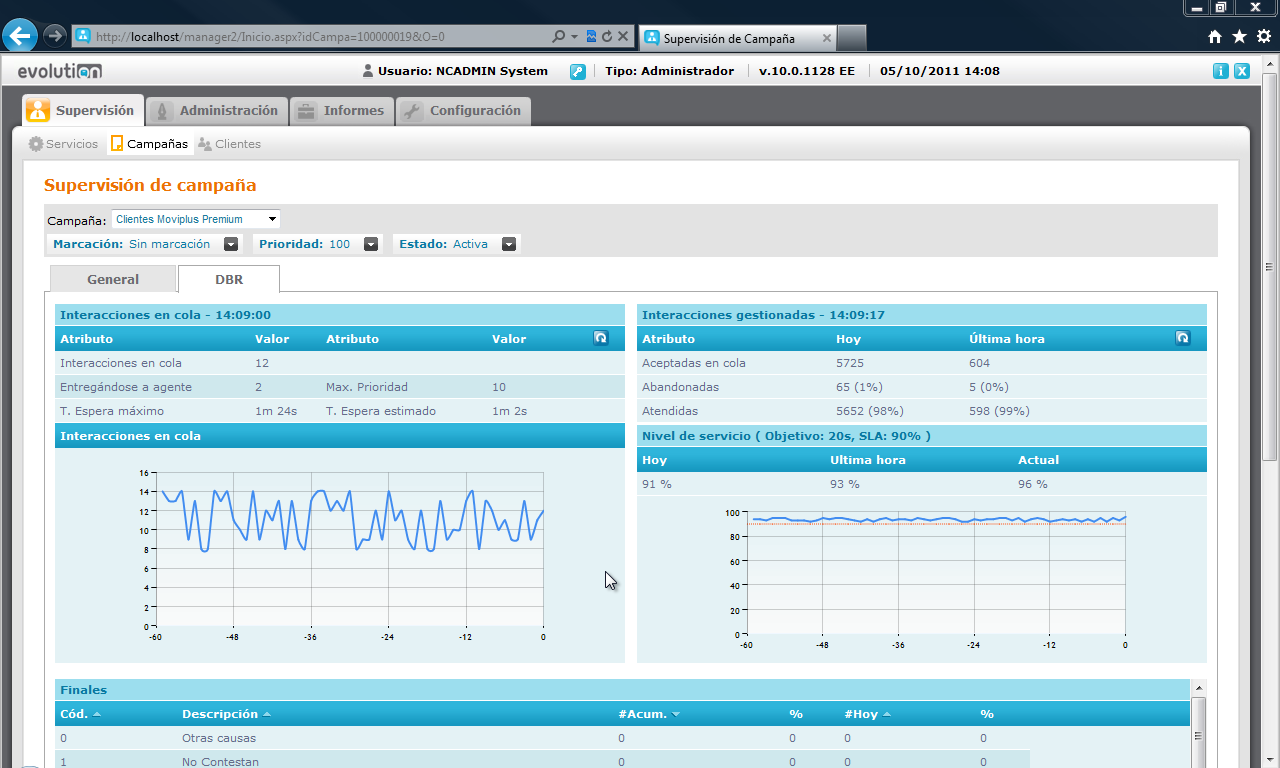
Task: Click 'Sin marcación' value text
Action: (x=169, y=244)
